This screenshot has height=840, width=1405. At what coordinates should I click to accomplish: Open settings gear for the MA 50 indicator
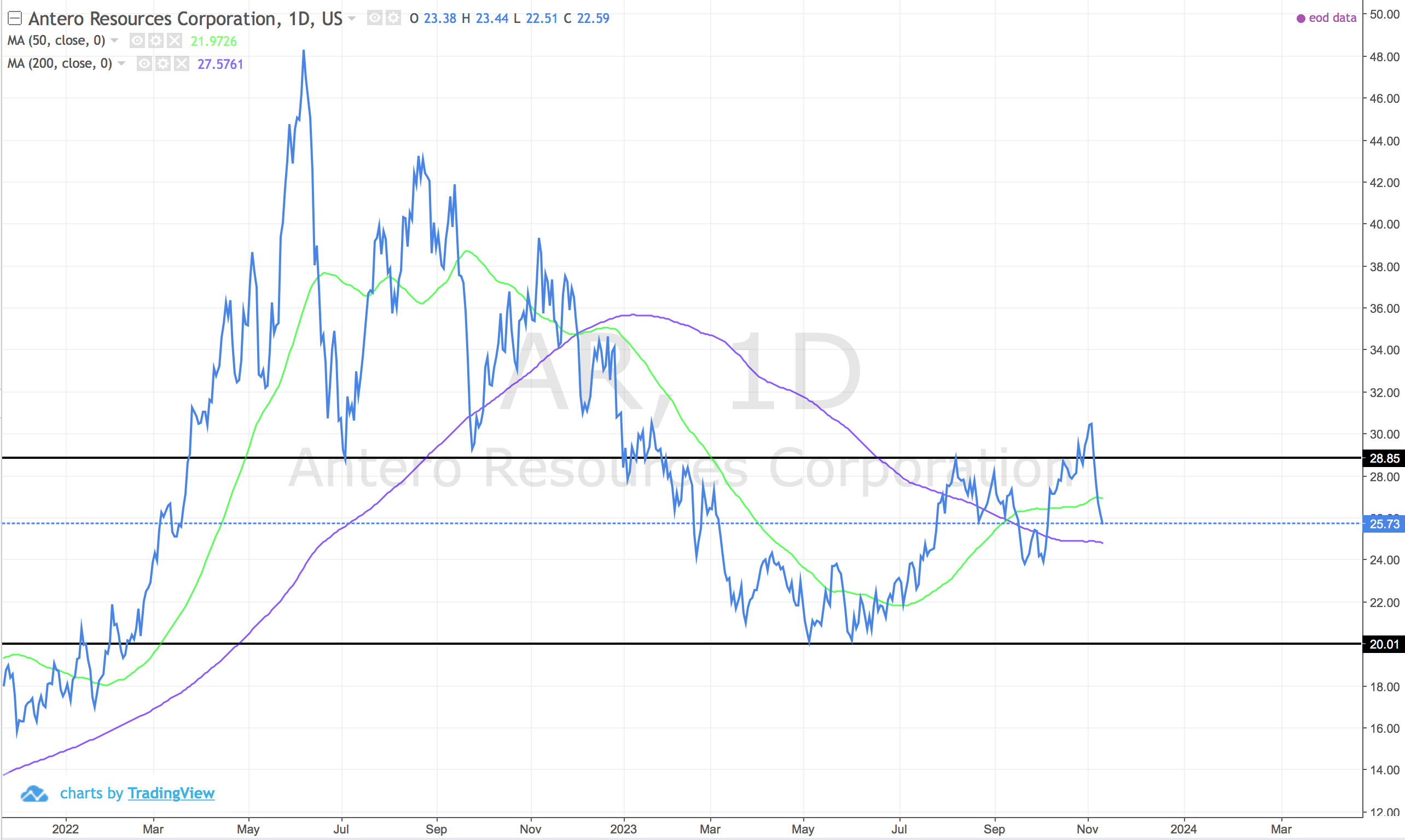[156, 41]
